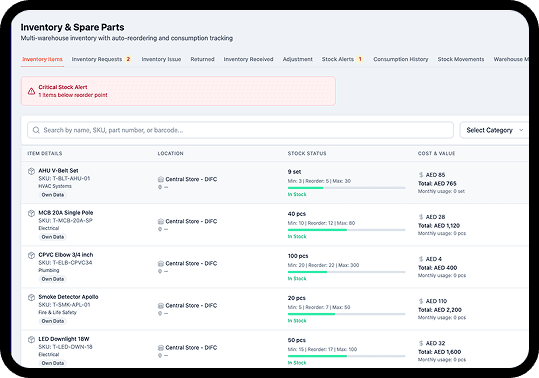Switch to the Adjustment tab
The image size is (539, 378).
pos(298,59)
